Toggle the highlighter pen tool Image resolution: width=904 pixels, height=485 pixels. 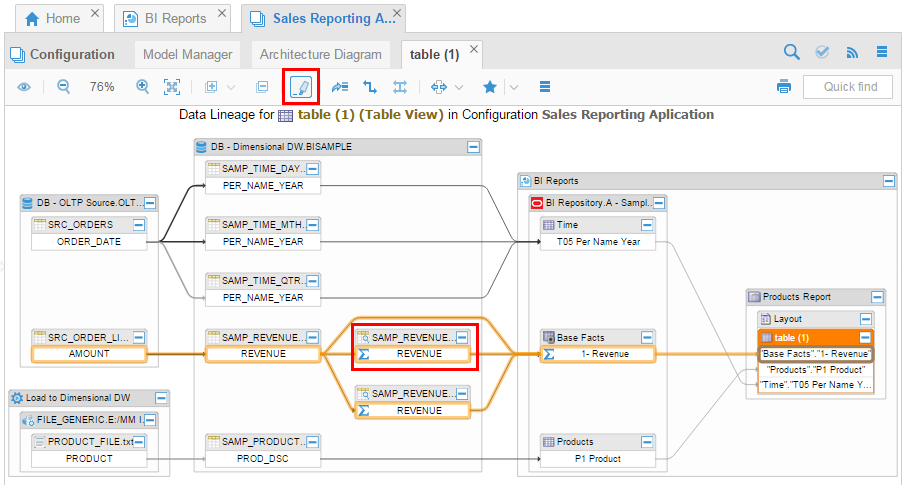pyautogui.click(x=301, y=87)
